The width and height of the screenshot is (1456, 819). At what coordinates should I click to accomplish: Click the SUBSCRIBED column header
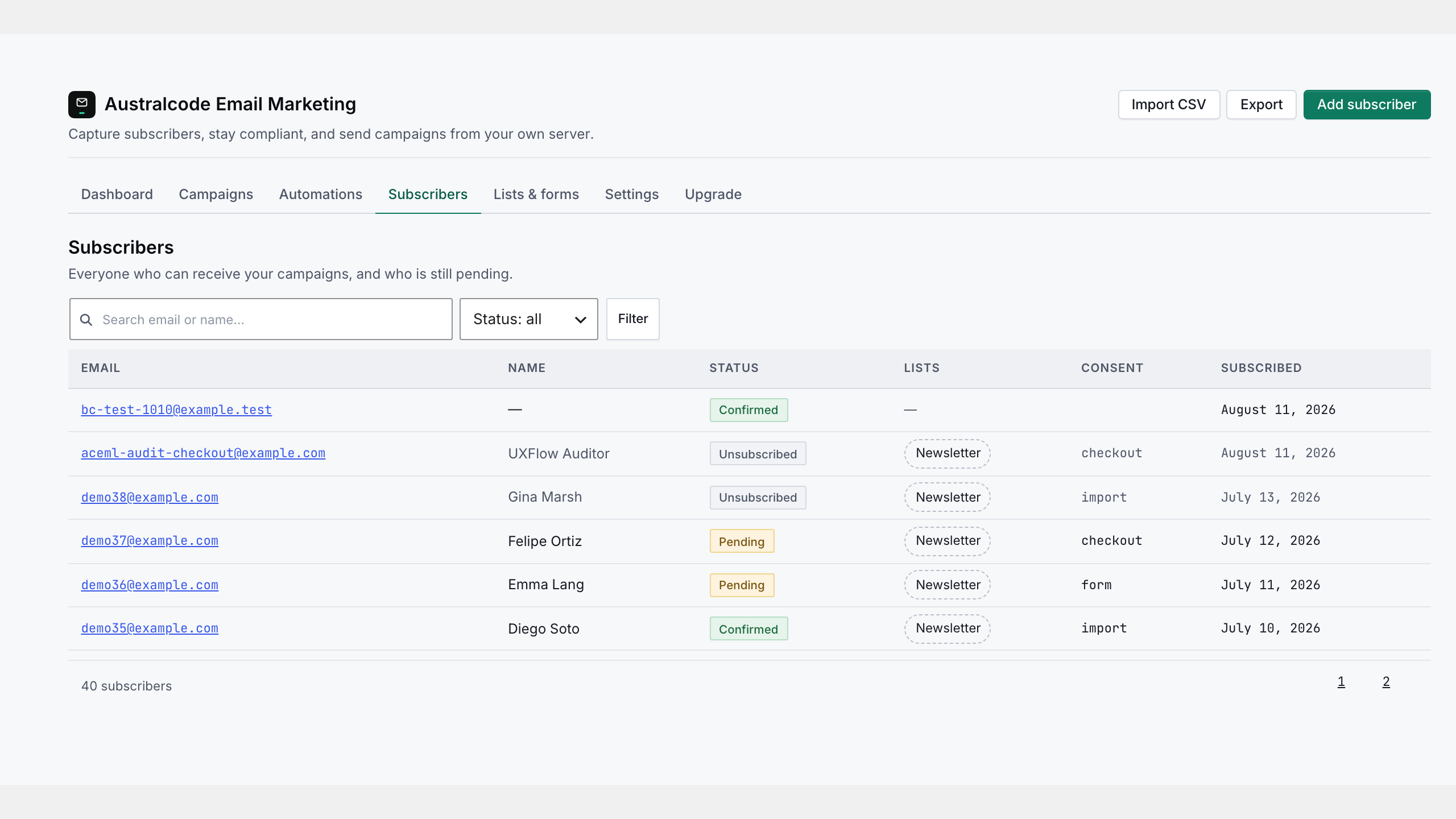pyautogui.click(x=1261, y=368)
